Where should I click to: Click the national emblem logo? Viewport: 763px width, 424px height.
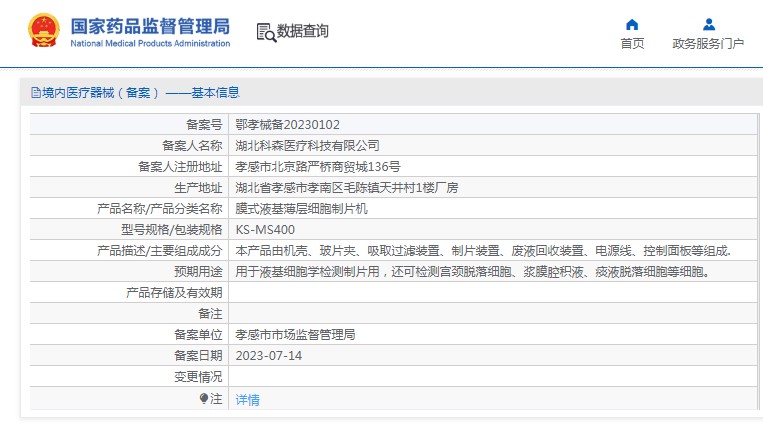pos(42,31)
